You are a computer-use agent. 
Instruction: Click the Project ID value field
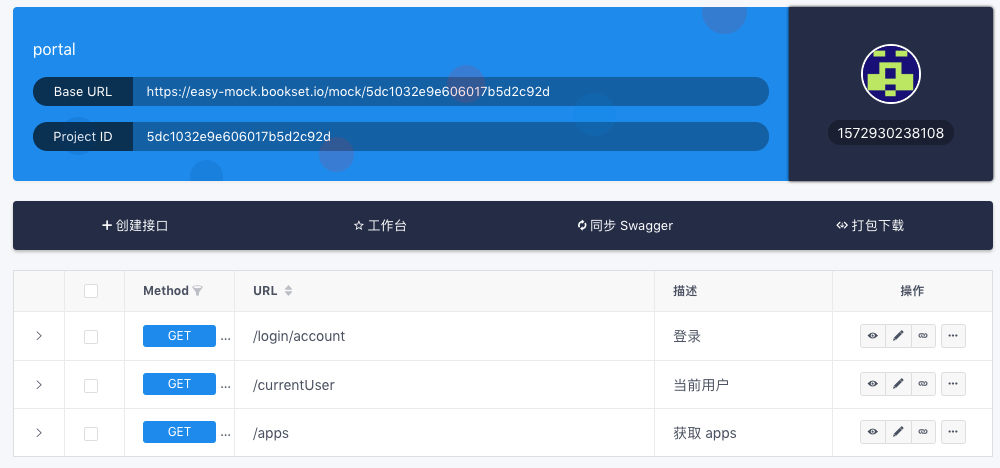pos(450,136)
